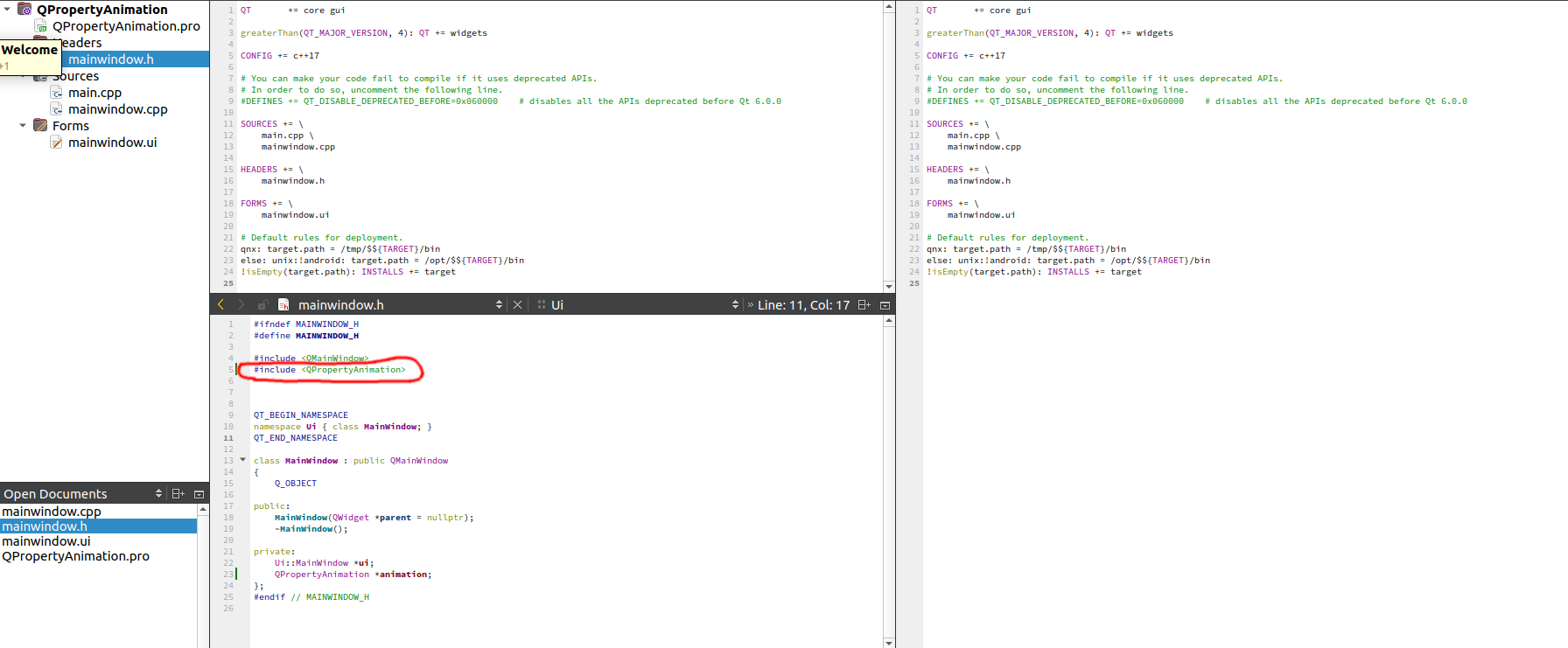Collapse the QPropertyAnimation project tree node
The width and height of the screenshot is (1568, 648).
pyautogui.click(x=7, y=10)
